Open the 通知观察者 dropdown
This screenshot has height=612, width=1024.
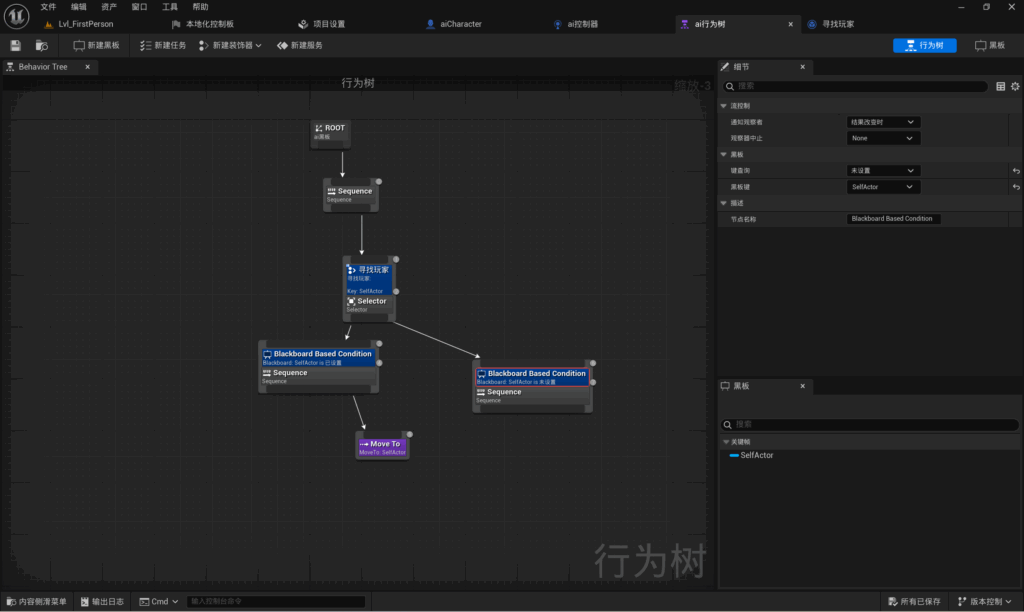(x=883, y=122)
